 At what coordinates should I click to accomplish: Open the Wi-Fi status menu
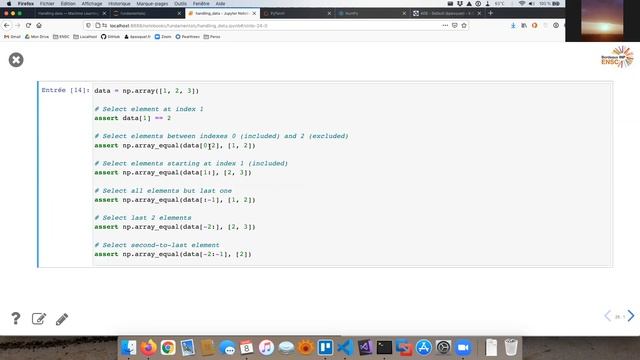[x=522, y=4]
